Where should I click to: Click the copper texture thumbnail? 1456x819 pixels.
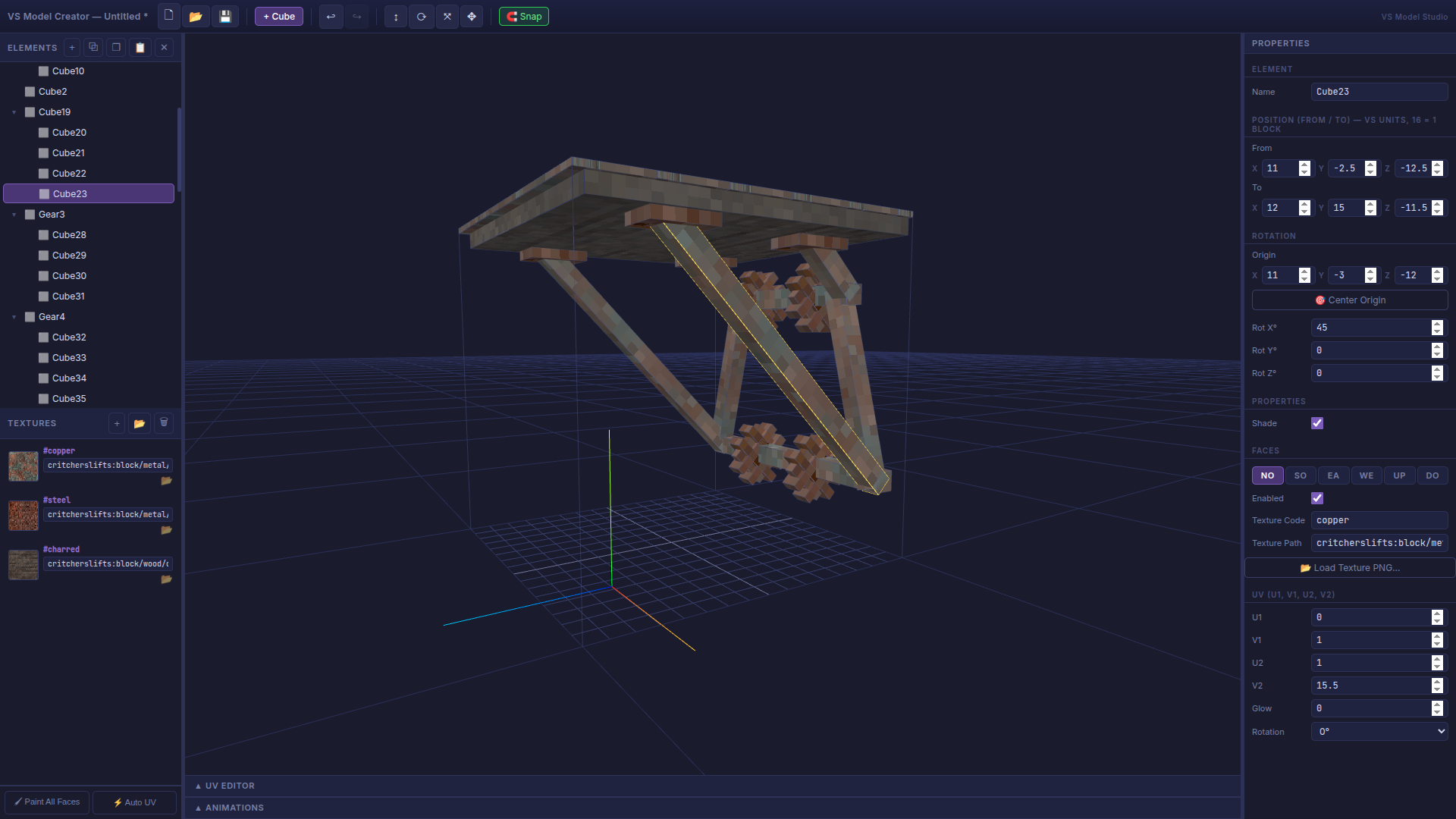(x=24, y=466)
